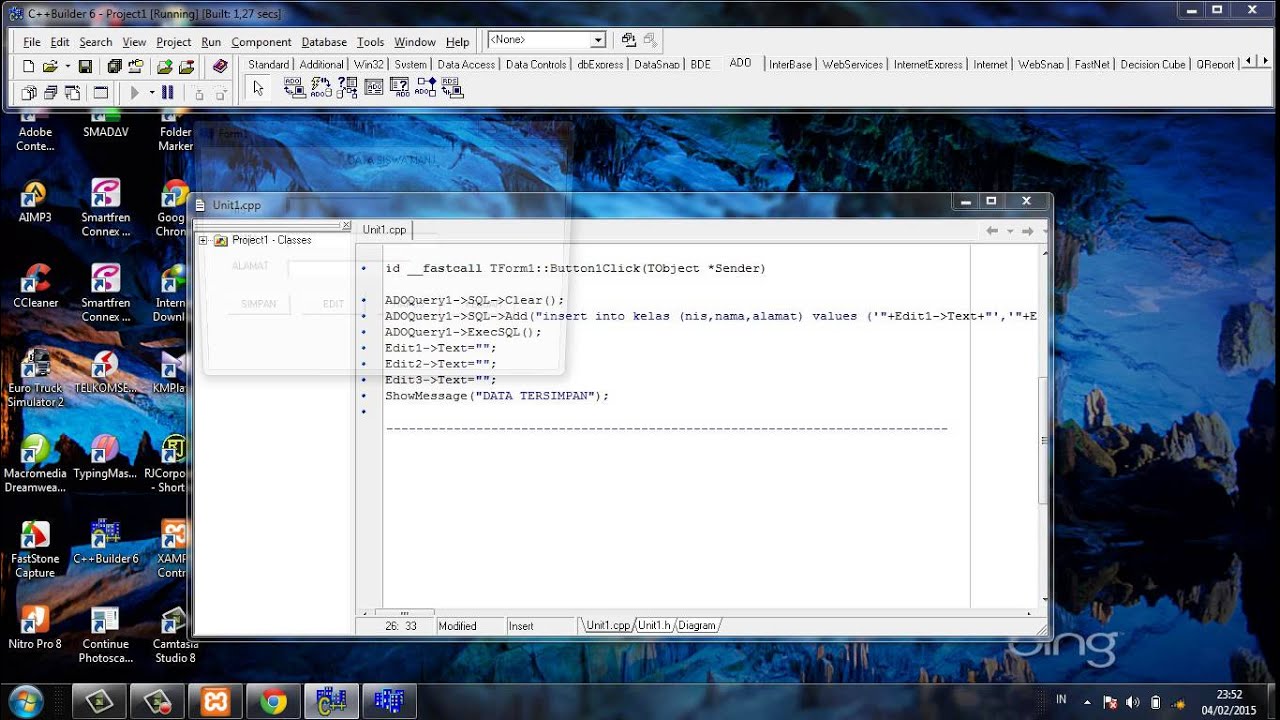This screenshot has height=720, width=1280.
Task: Click Add file to project icon
Action: point(164,66)
